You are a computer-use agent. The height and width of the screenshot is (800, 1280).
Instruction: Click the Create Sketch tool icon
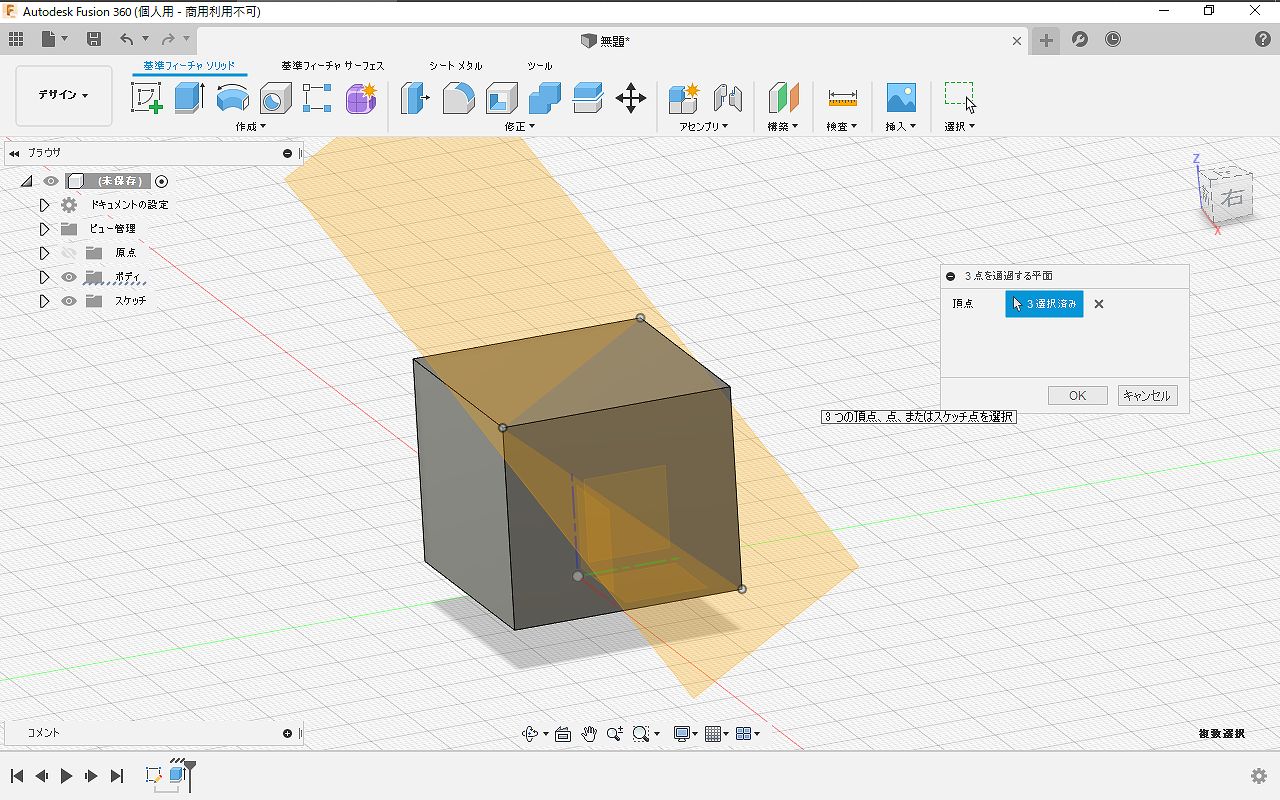147,98
